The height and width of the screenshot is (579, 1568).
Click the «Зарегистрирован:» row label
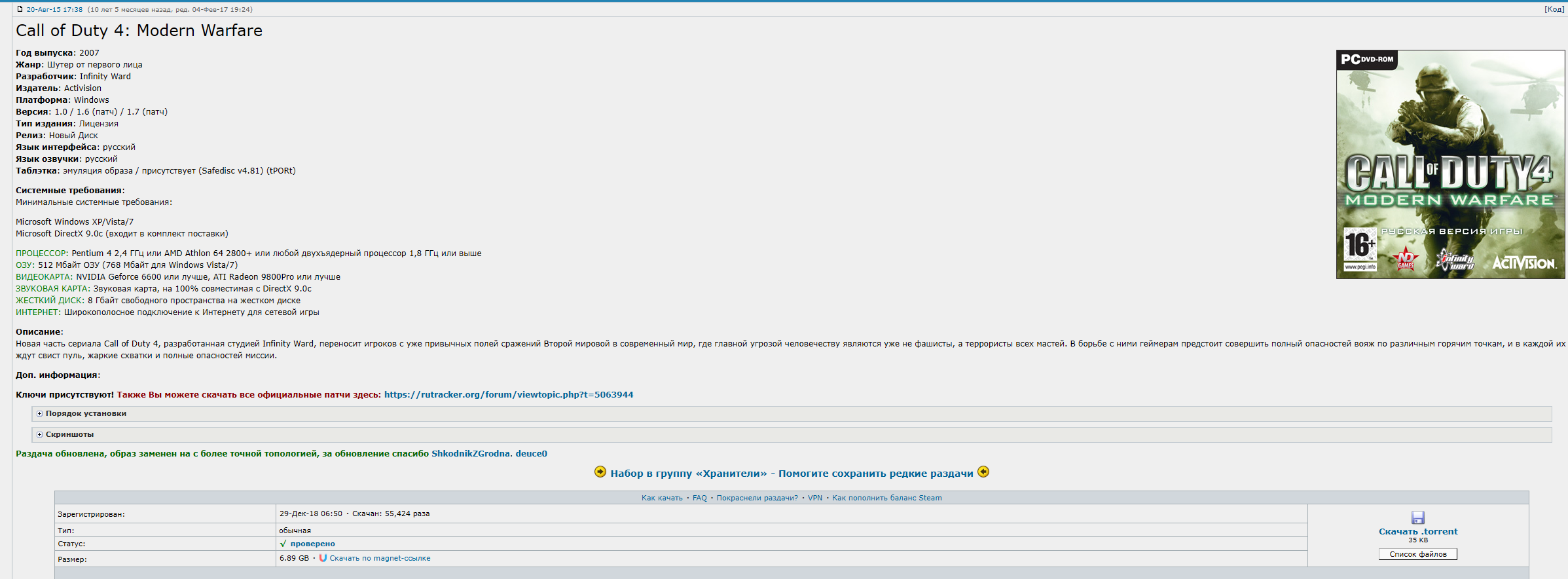91,515
